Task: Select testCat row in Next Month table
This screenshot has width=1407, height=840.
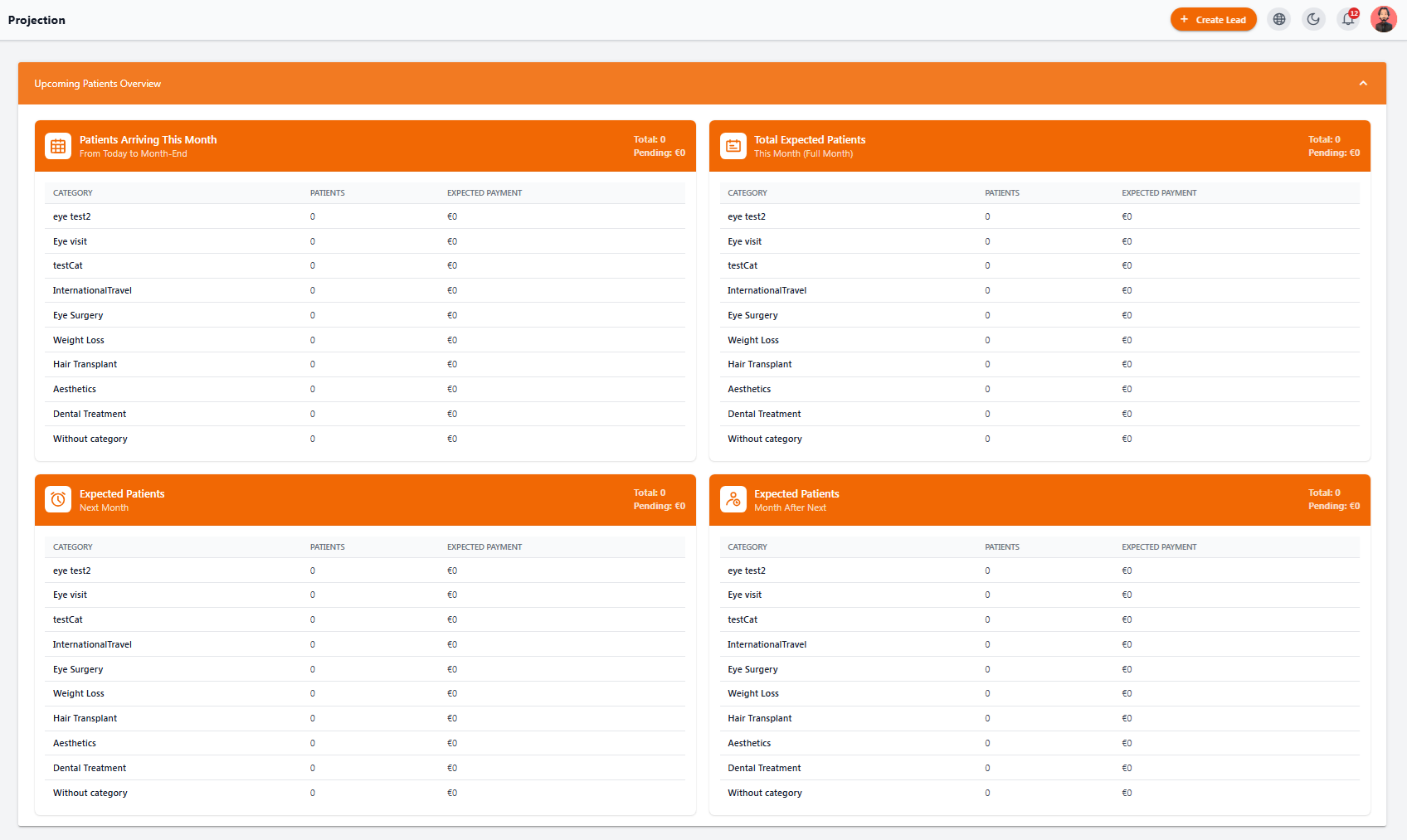Action: (365, 619)
